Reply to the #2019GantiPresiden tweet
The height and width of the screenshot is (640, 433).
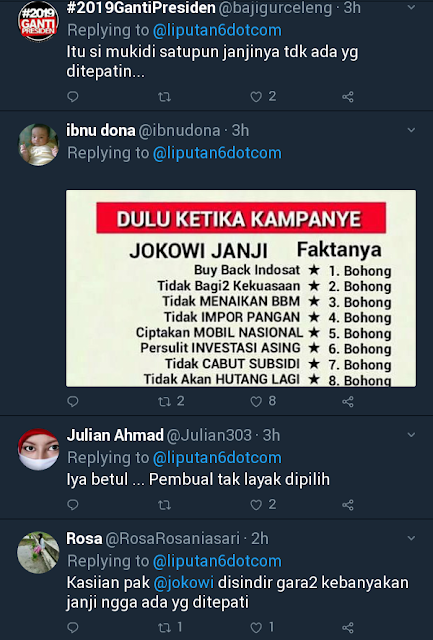click(x=73, y=97)
